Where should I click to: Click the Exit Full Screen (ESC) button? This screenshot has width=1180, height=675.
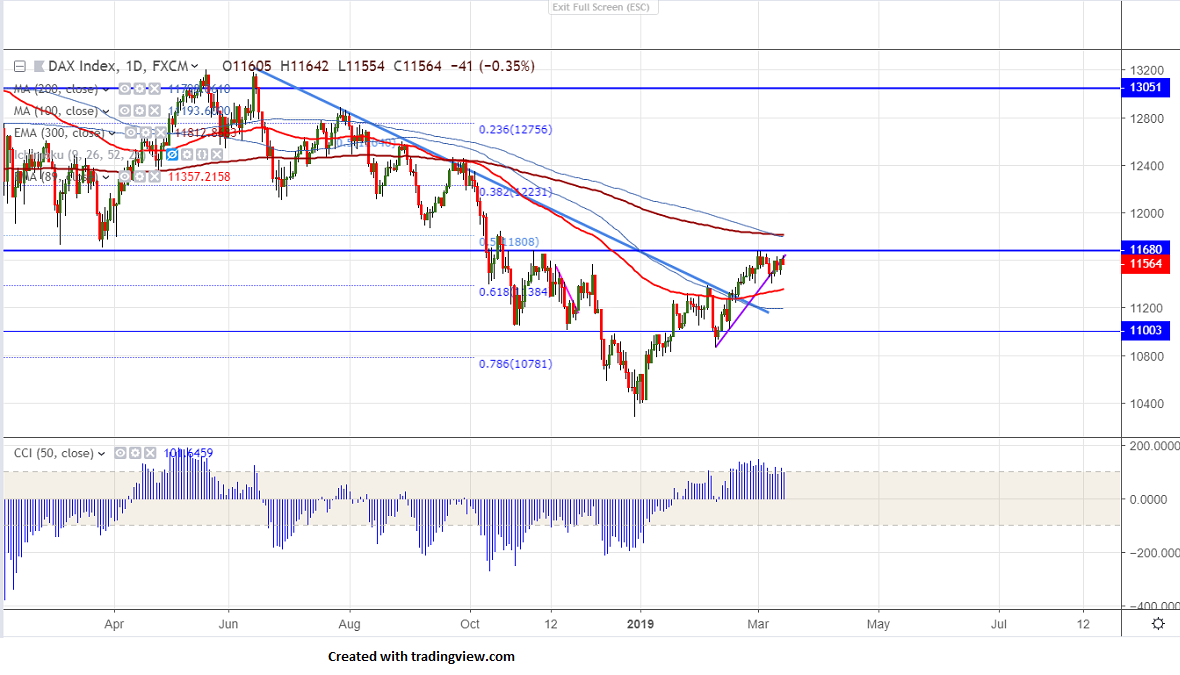coord(601,7)
